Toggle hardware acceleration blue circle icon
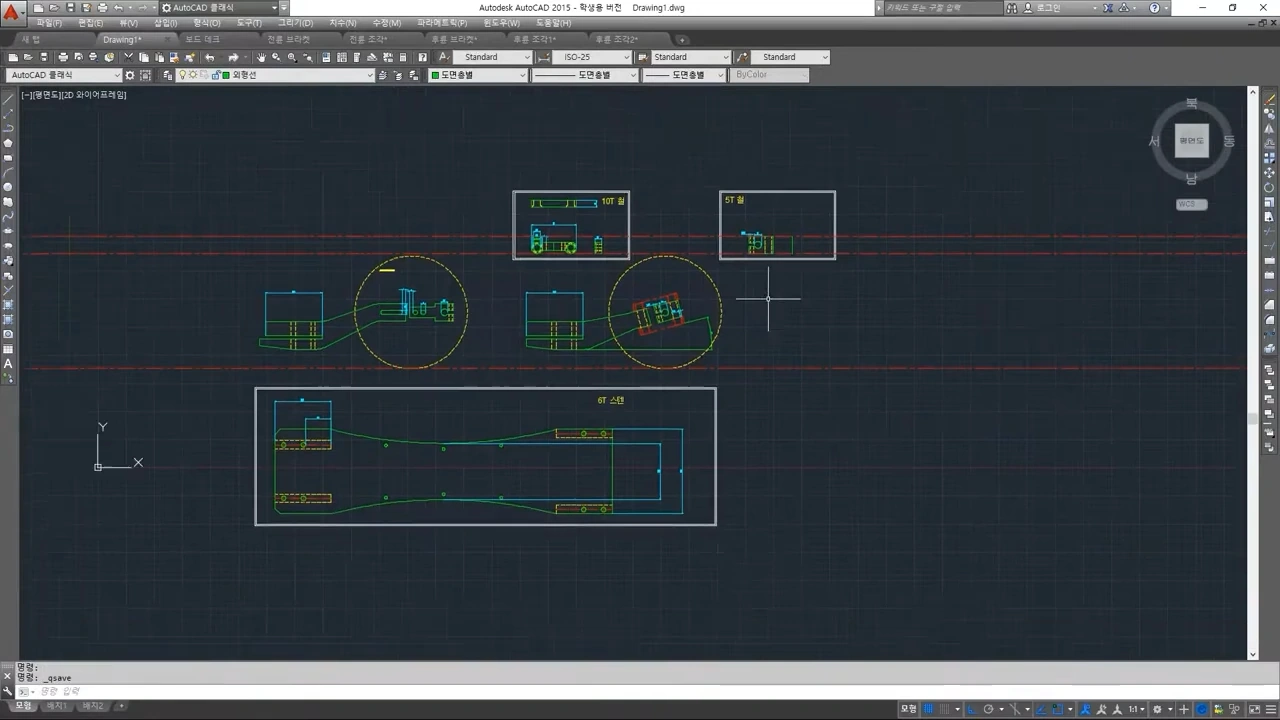This screenshot has width=1280, height=720. [x=1201, y=709]
